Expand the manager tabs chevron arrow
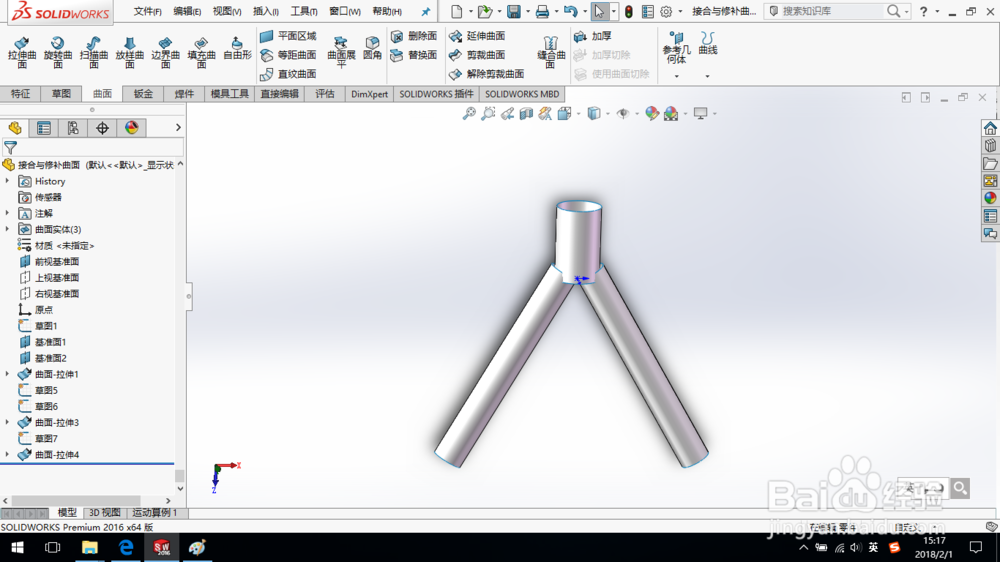 pos(178,128)
